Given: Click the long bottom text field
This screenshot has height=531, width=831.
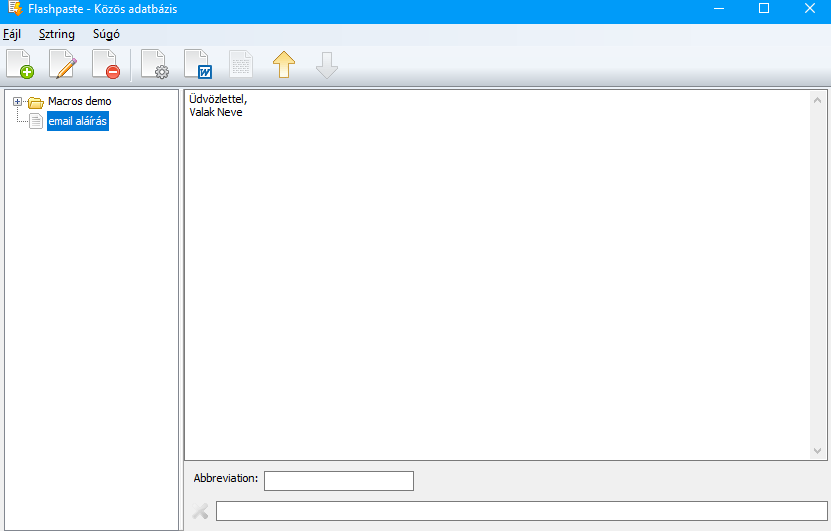Looking at the screenshot, I should click(520, 511).
